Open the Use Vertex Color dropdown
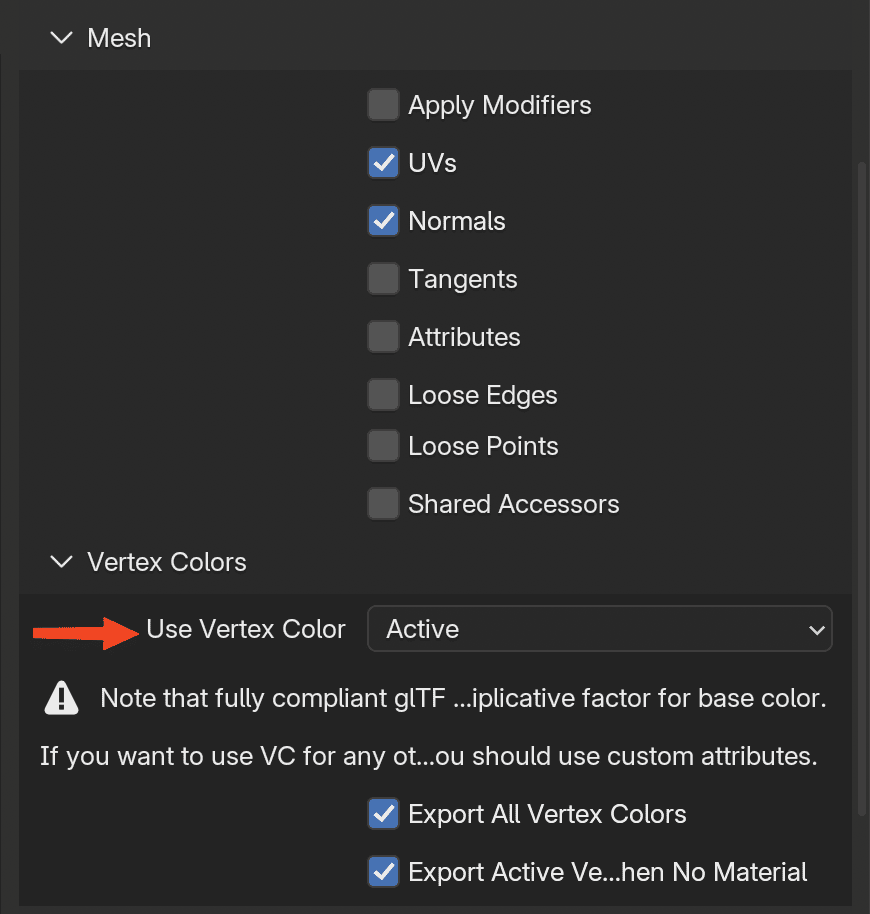This screenshot has width=870, height=914. point(600,628)
